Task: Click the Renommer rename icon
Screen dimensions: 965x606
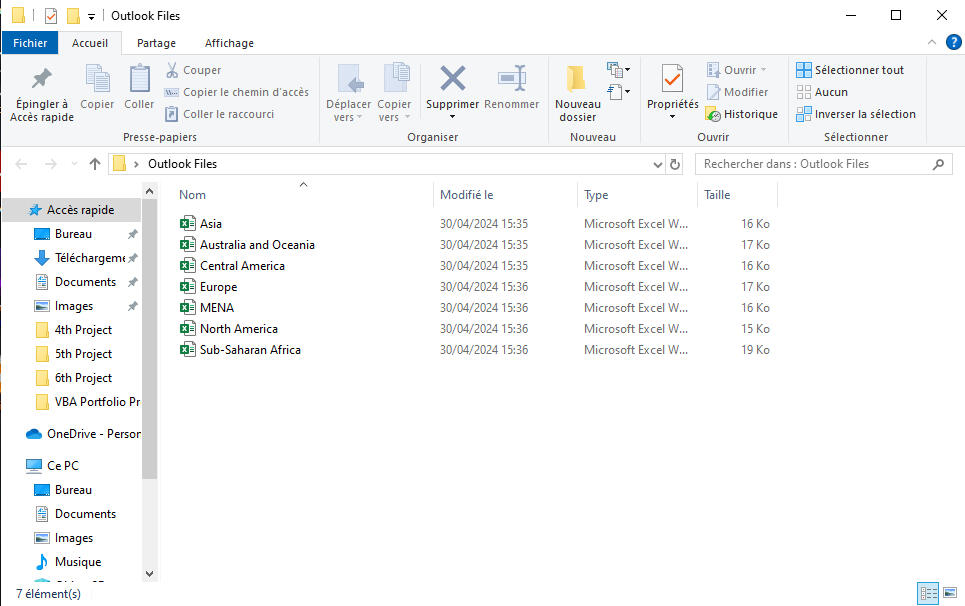Action: point(511,79)
